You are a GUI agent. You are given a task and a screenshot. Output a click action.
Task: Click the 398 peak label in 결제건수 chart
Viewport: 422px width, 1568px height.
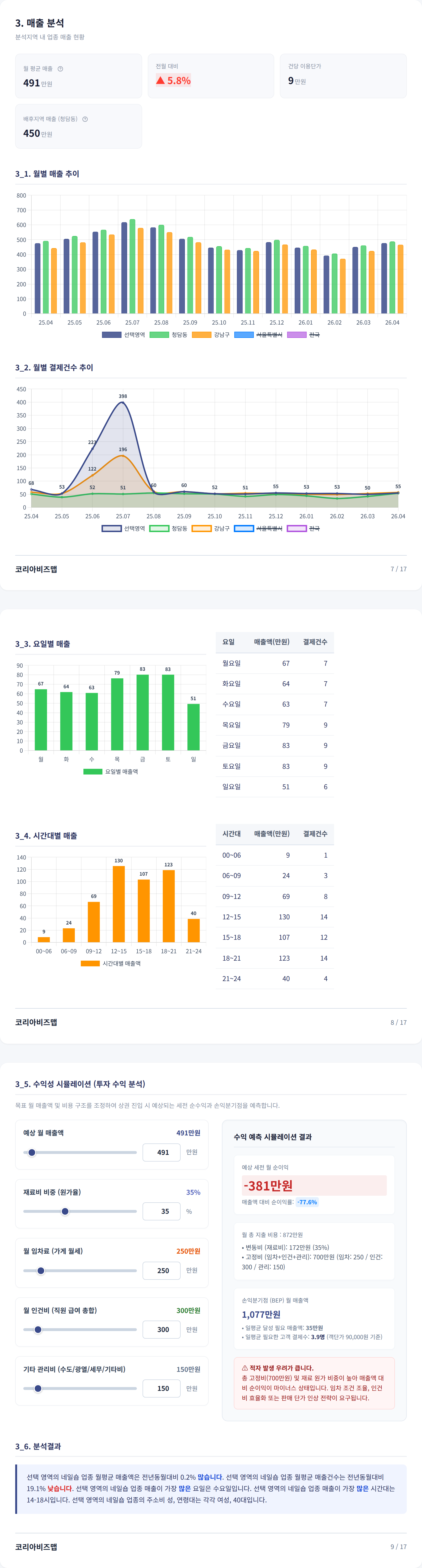click(123, 396)
